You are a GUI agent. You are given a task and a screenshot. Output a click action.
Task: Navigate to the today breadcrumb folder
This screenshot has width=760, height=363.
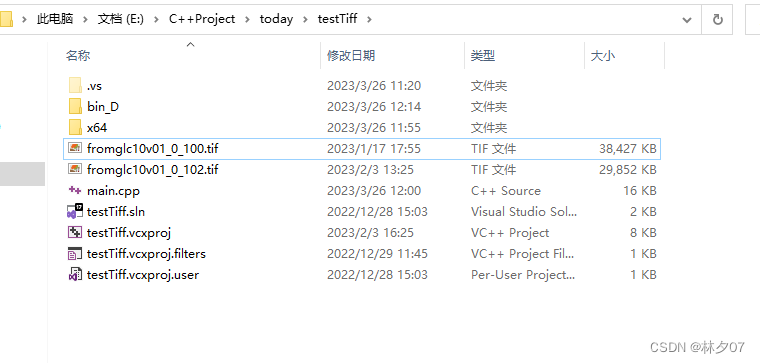(x=276, y=19)
